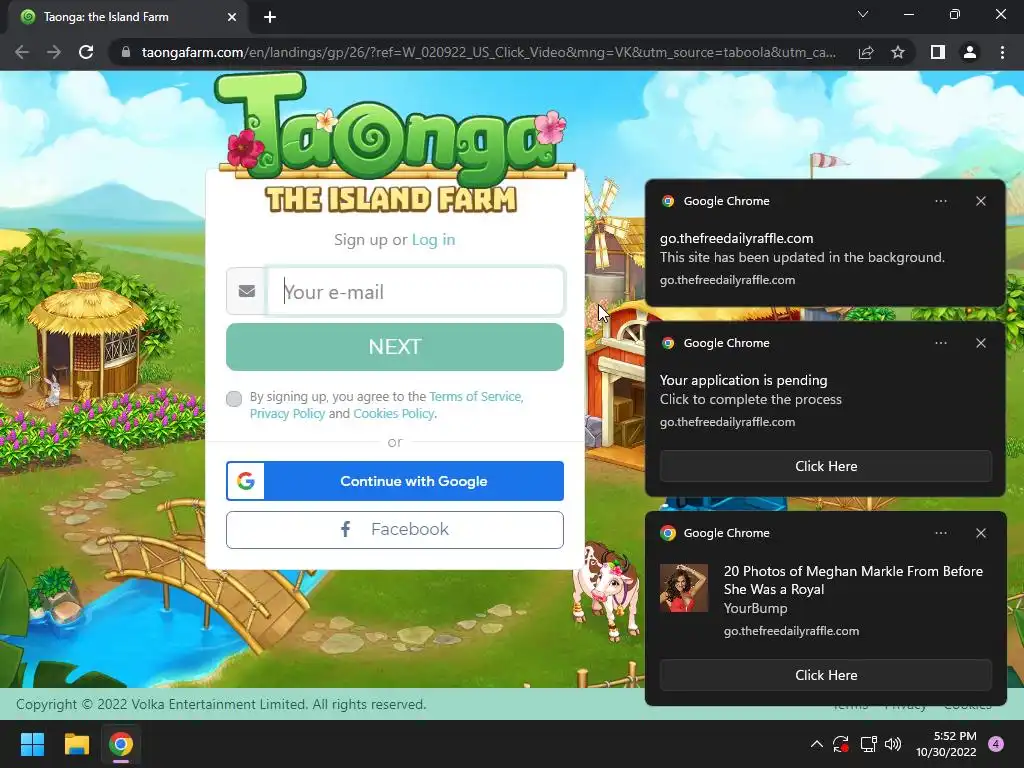Tick the agree to terms checkbox
Image resolution: width=1024 pixels, height=768 pixels.
tap(234, 398)
